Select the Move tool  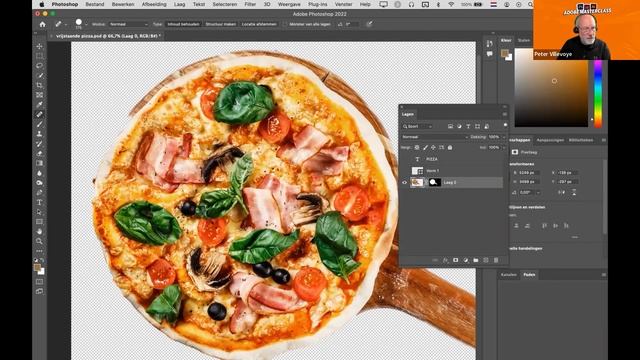[x=40, y=46]
